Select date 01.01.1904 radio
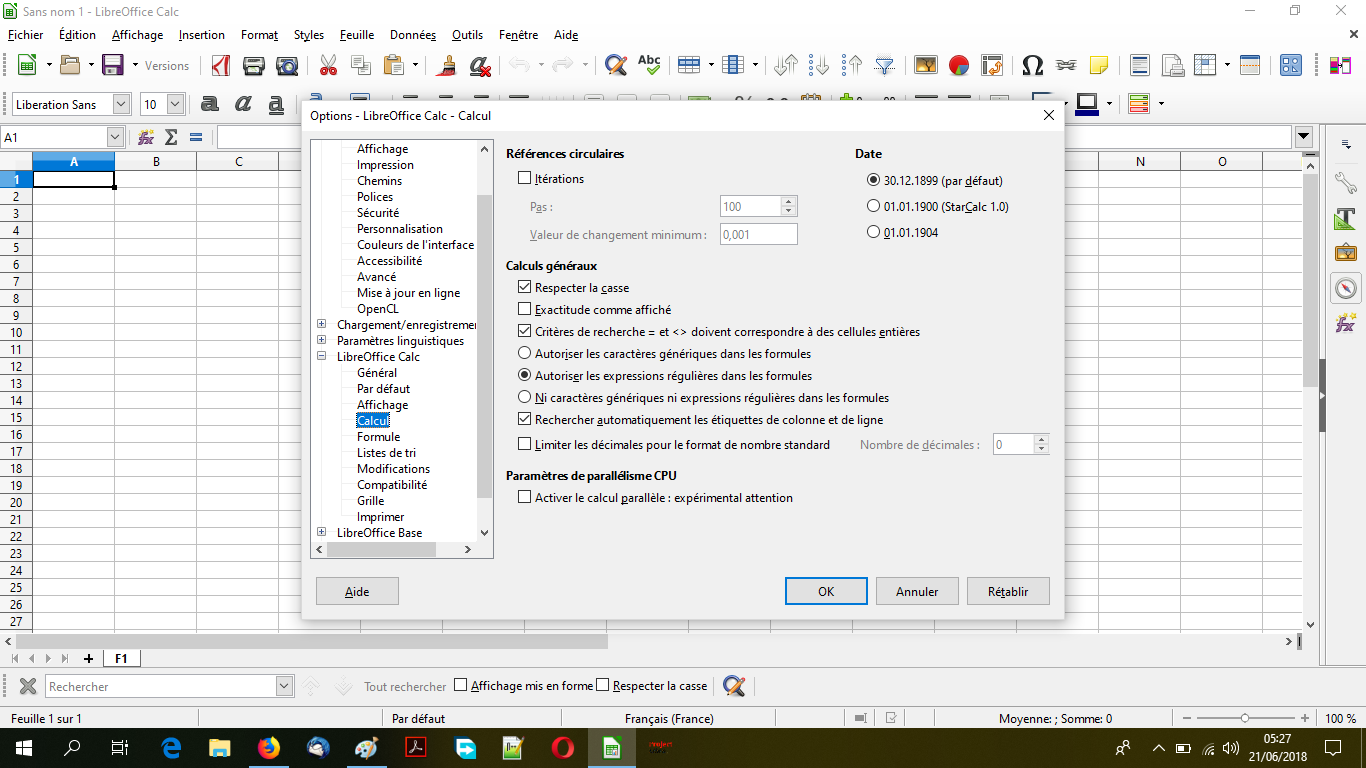 [x=874, y=232]
